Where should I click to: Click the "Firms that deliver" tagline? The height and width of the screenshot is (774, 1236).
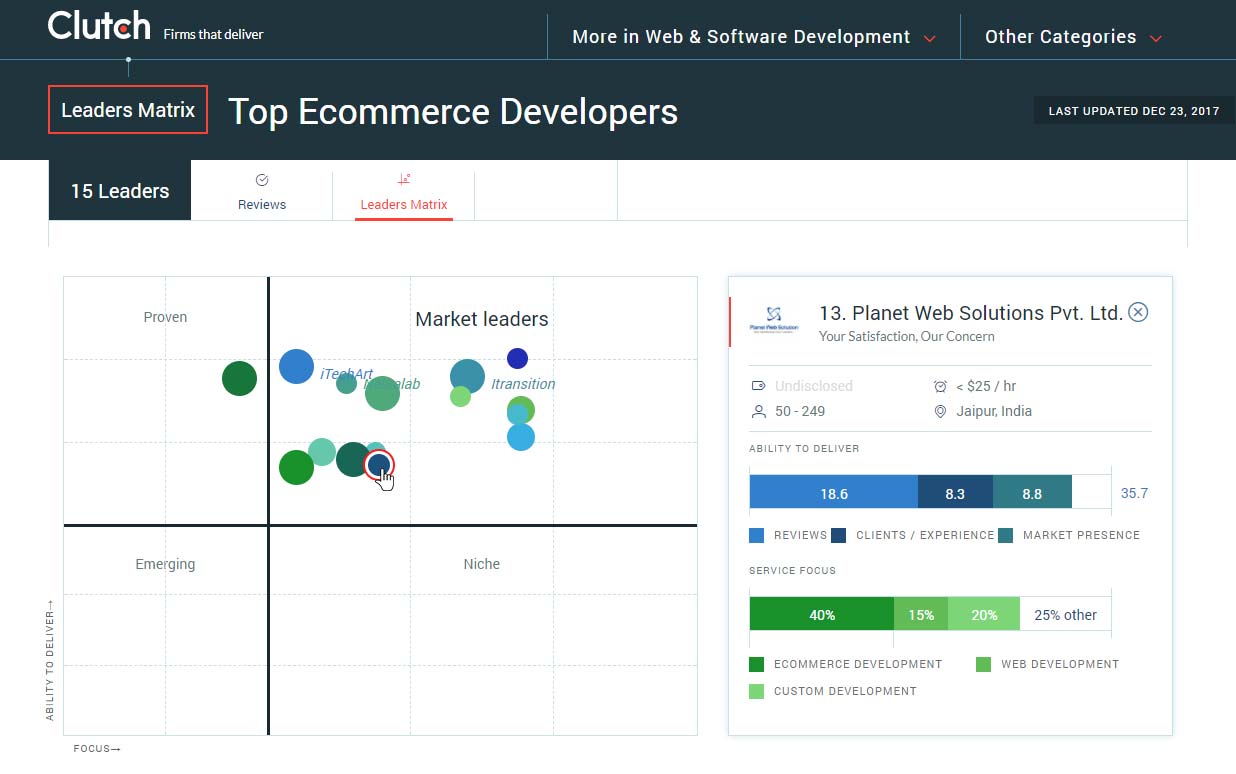[x=213, y=34]
